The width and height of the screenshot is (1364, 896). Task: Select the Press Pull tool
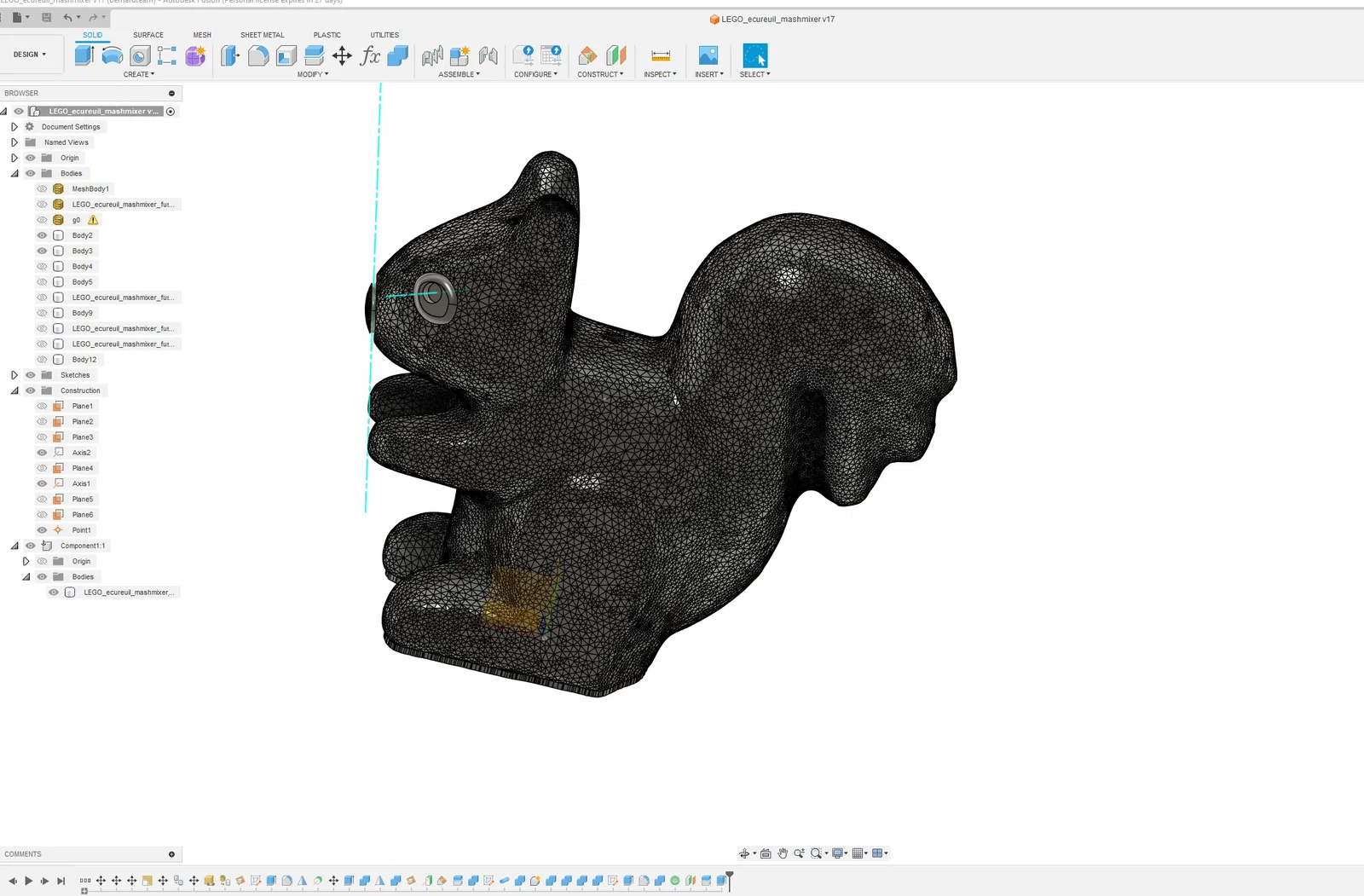click(x=230, y=55)
